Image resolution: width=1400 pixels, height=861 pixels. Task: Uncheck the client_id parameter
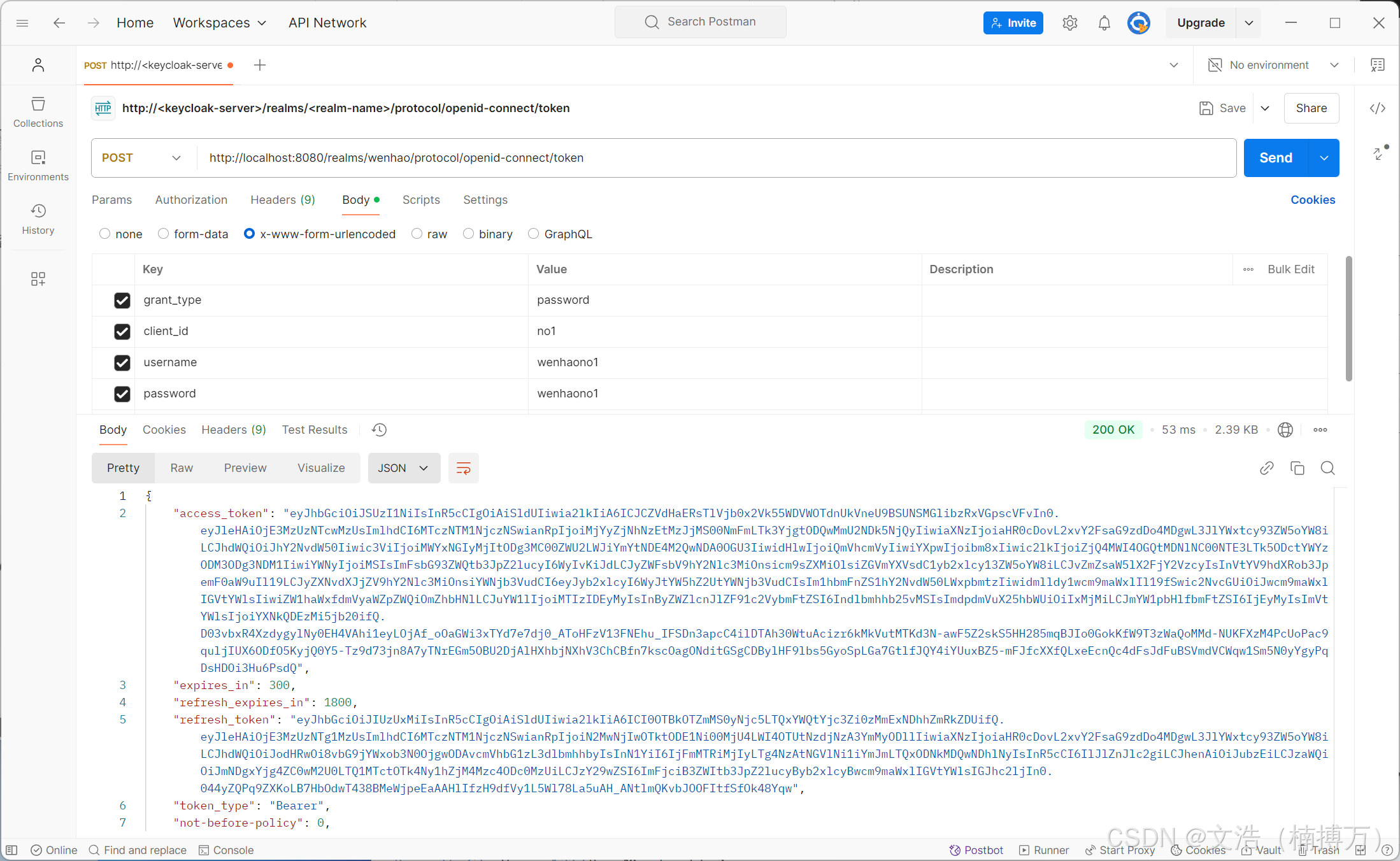[122, 331]
